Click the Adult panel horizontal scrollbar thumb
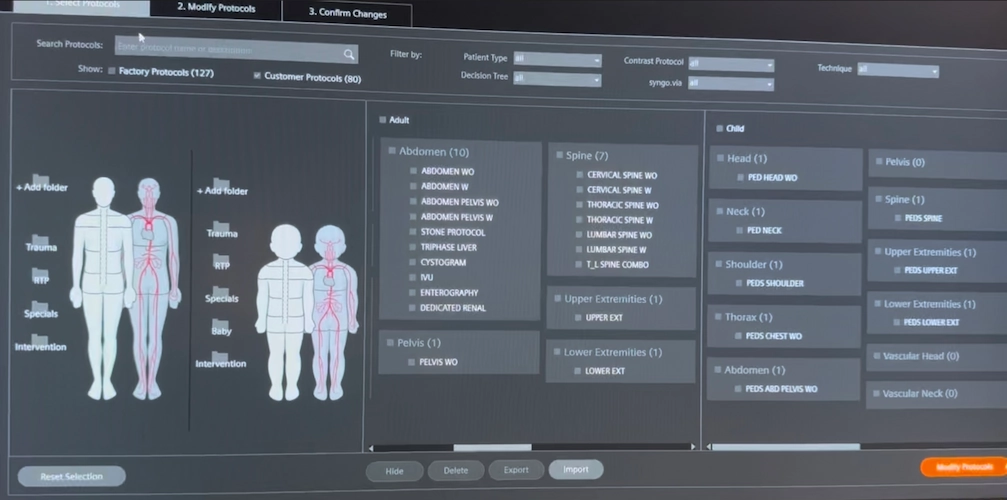This screenshot has width=1007, height=500. pos(492,447)
